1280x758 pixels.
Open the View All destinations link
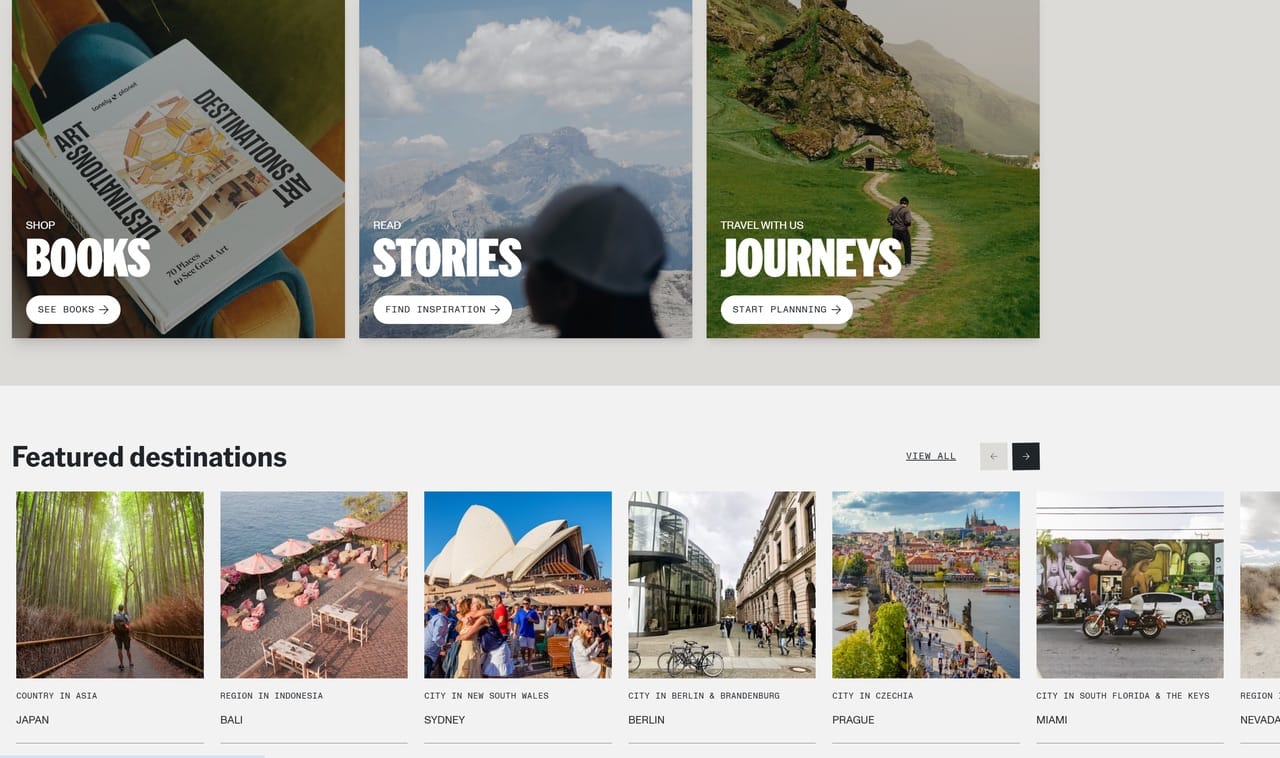(930, 456)
